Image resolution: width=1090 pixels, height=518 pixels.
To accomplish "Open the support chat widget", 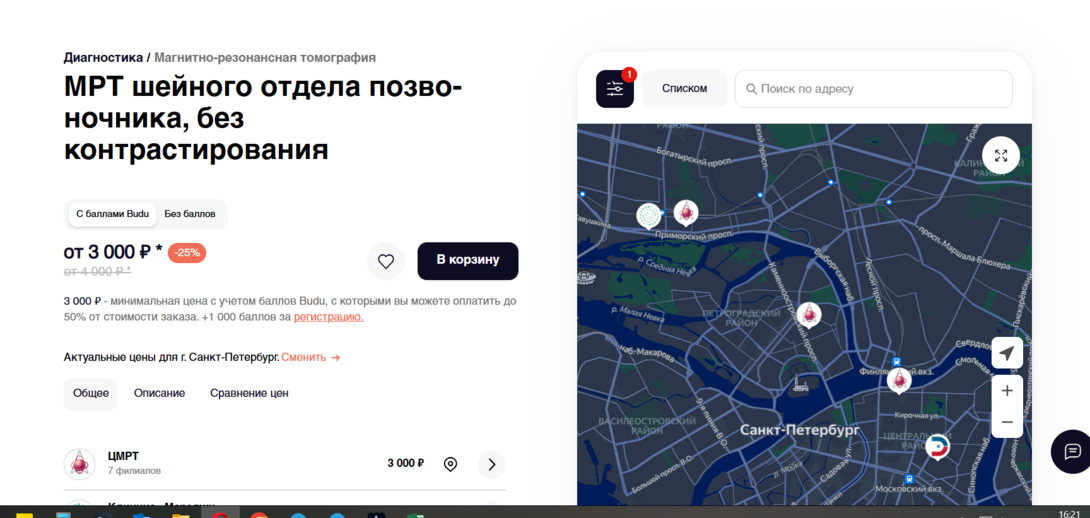I will [x=1072, y=451].
